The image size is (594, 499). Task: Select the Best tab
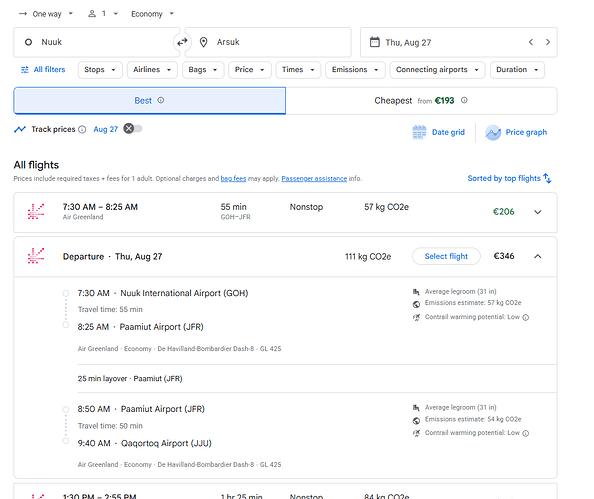click(x=150, y=101)
